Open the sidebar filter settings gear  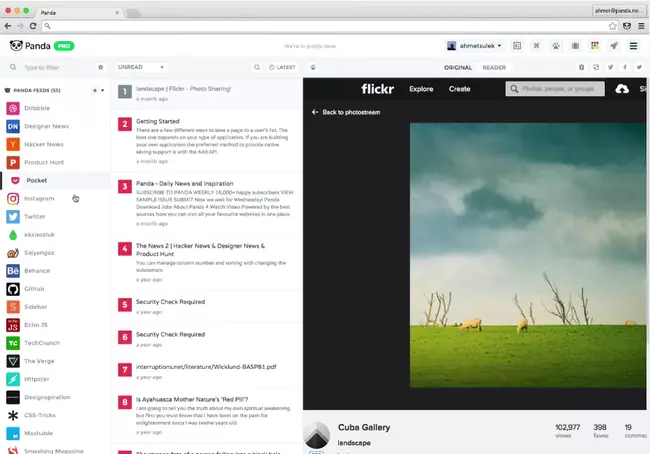[x=100, y=67]
